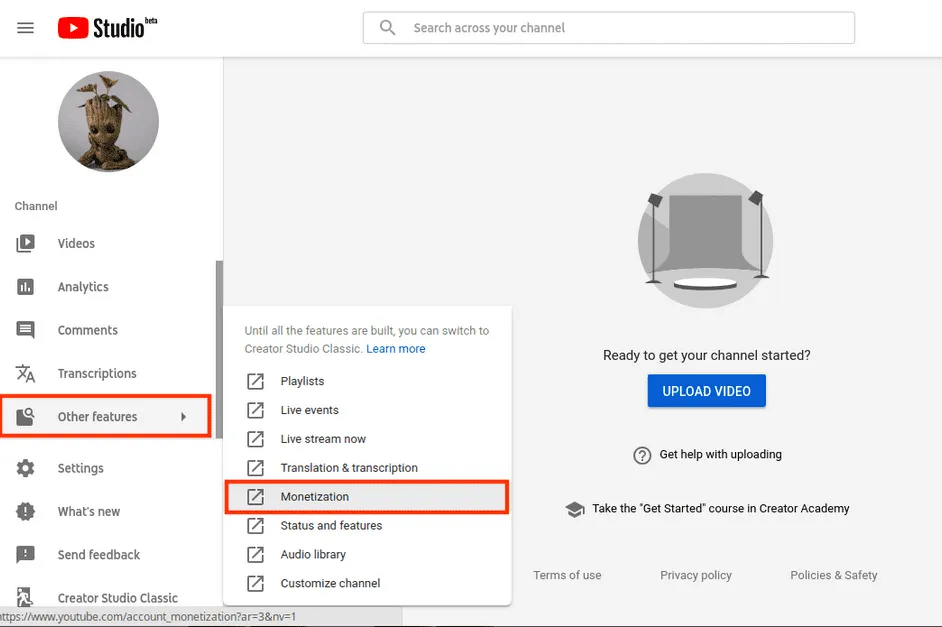Expand the Other features submenu arrow
The image size is (942, 627).
coord(184,415)
